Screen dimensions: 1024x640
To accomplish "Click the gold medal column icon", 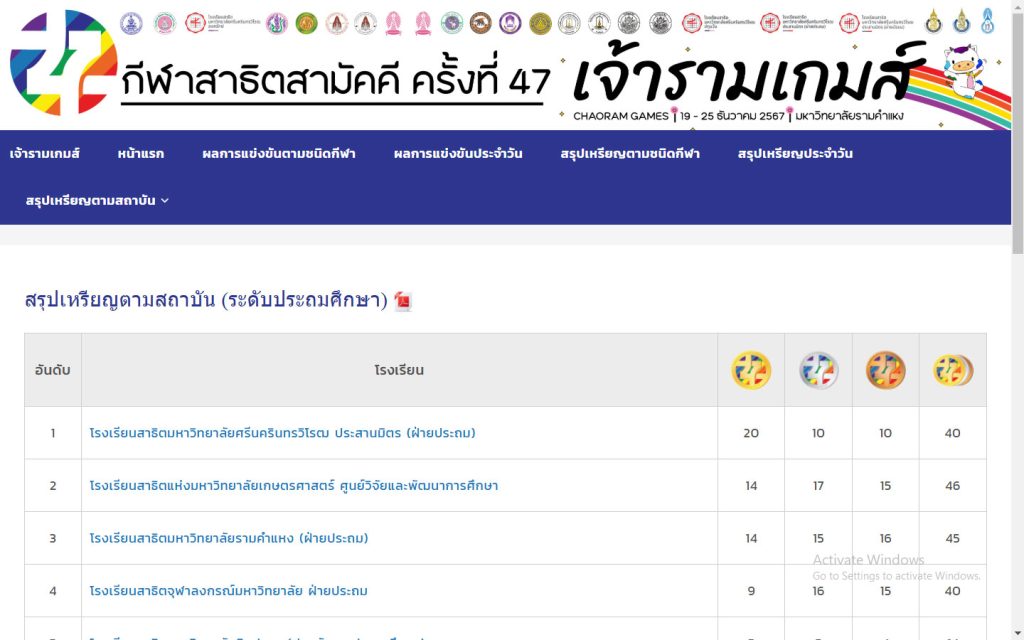I will tap(750, 370).
